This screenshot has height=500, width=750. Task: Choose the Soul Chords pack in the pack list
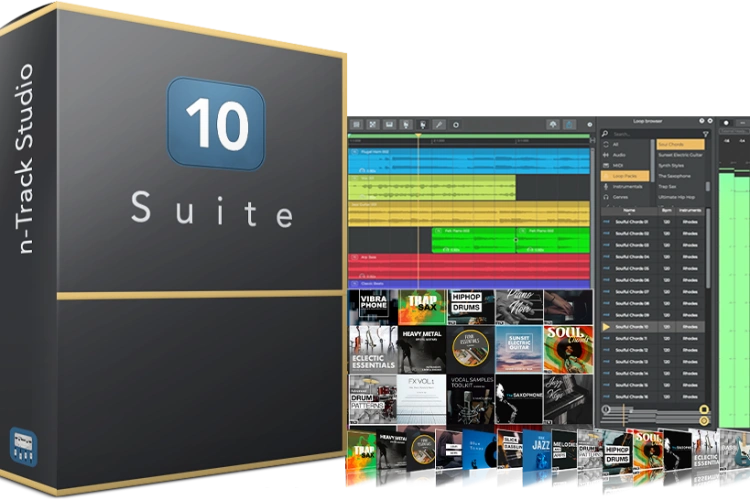680,144
